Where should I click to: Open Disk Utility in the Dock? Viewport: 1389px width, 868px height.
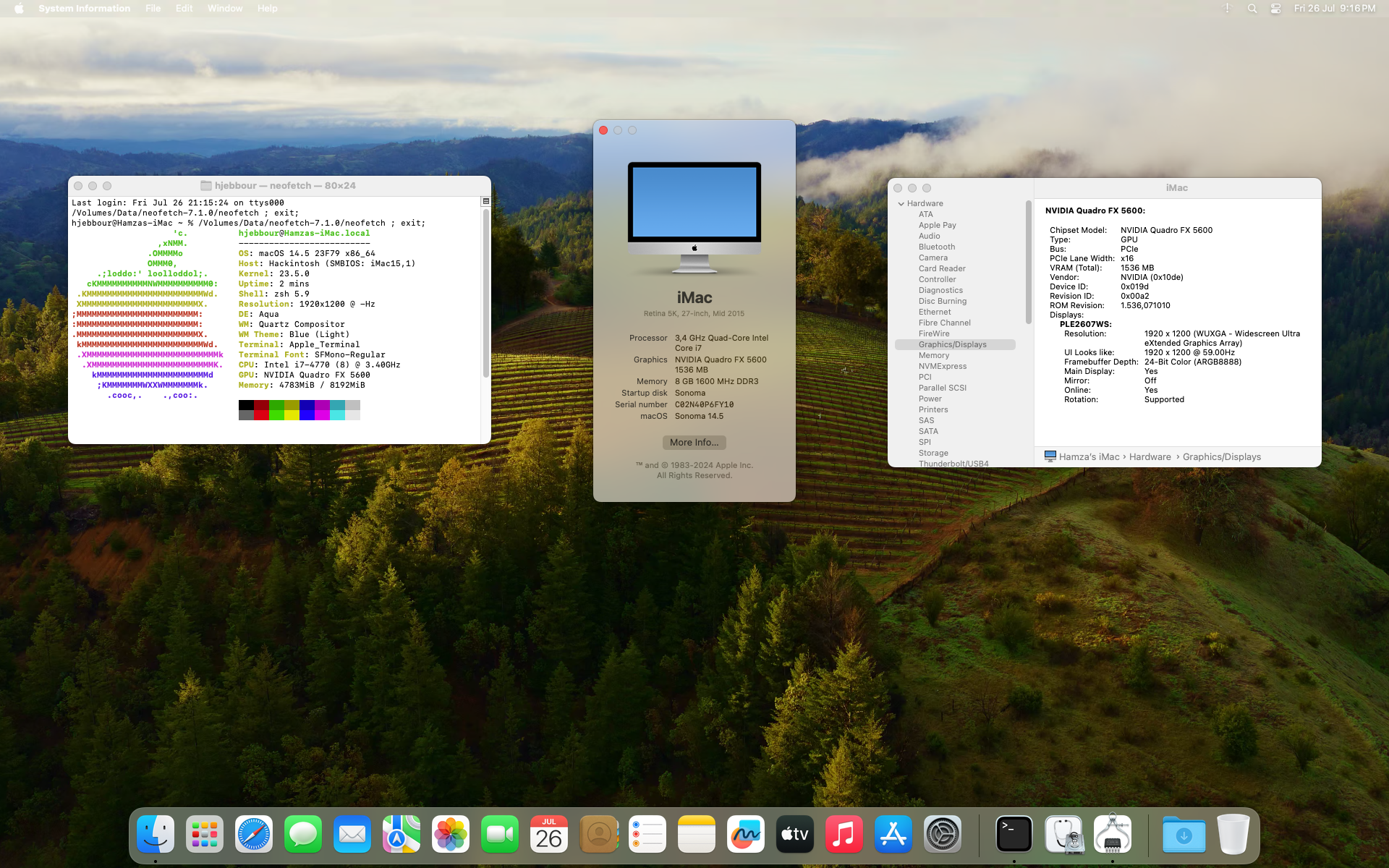click(1063, 835)
